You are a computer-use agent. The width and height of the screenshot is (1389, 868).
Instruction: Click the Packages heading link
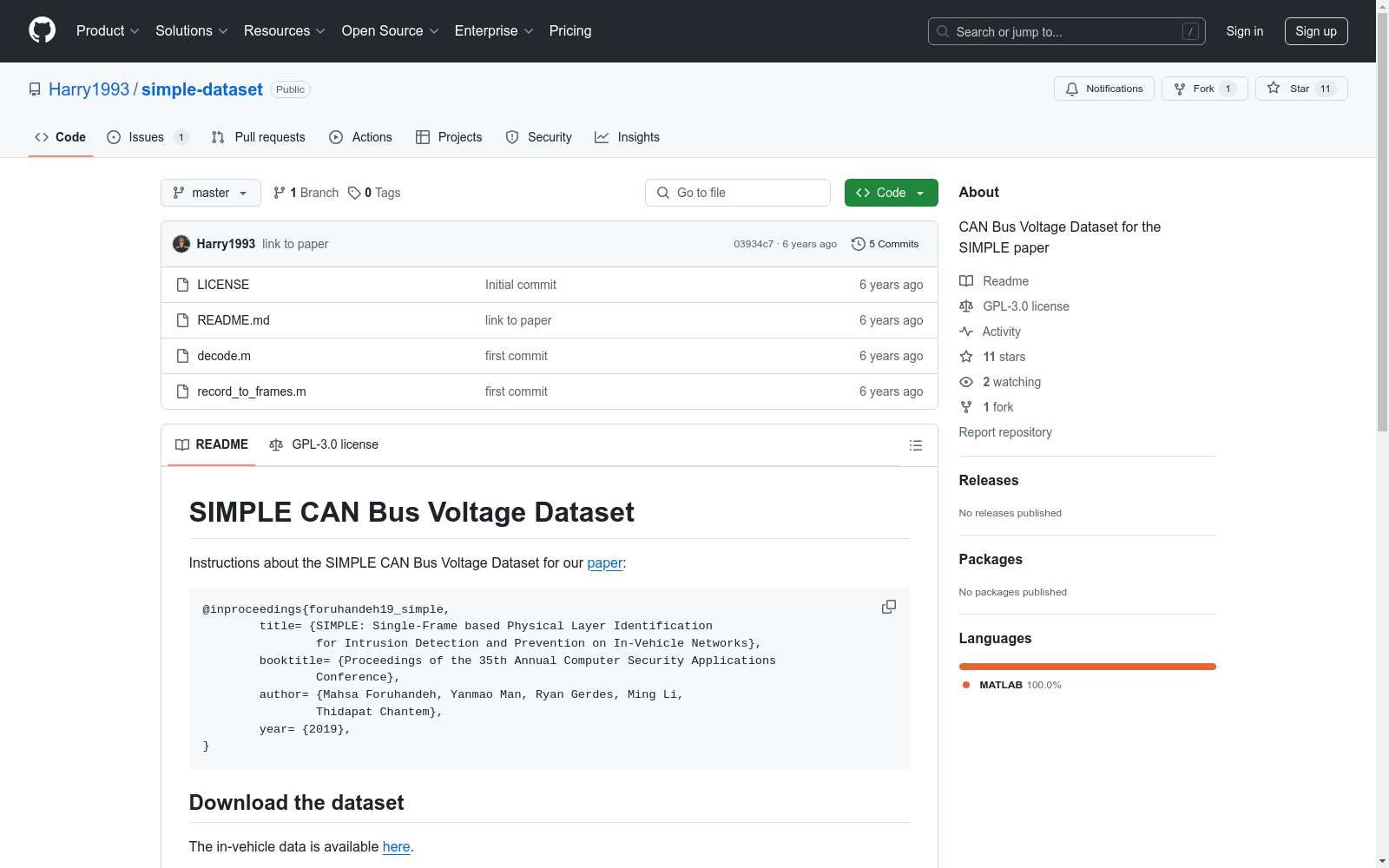pos(991,559)
